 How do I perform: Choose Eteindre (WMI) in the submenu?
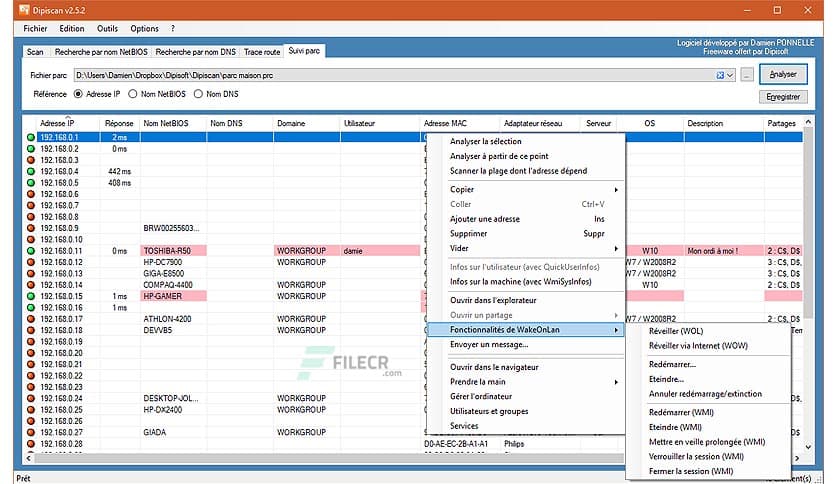(x=675, y=427)
